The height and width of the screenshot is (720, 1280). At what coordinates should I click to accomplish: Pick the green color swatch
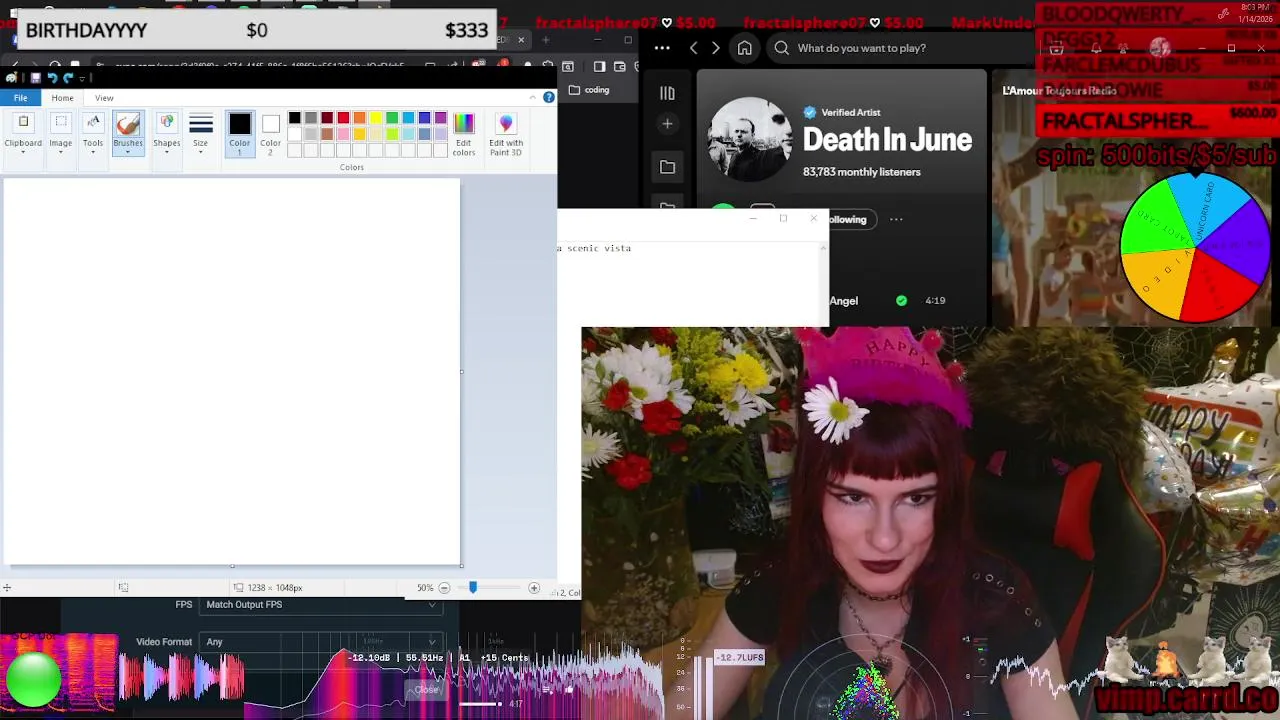click(x=392, y=118)
